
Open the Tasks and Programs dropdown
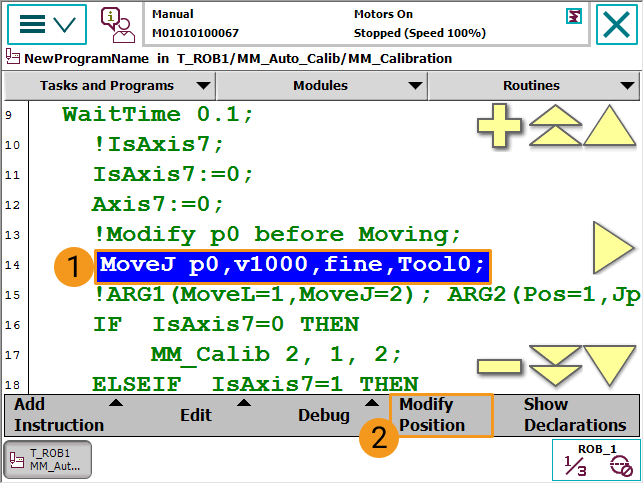[x=110, y=86]
